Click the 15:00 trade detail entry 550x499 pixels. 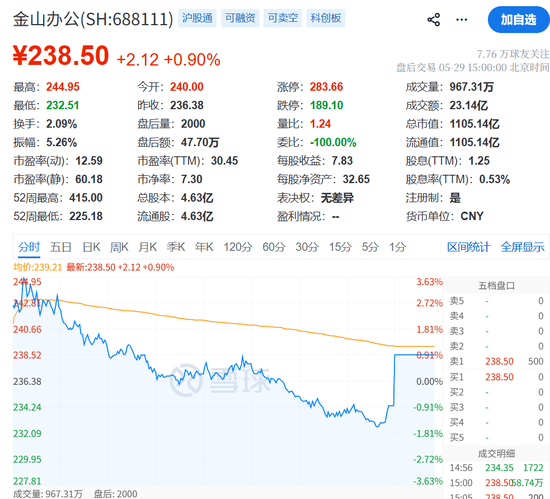(496, 483)
